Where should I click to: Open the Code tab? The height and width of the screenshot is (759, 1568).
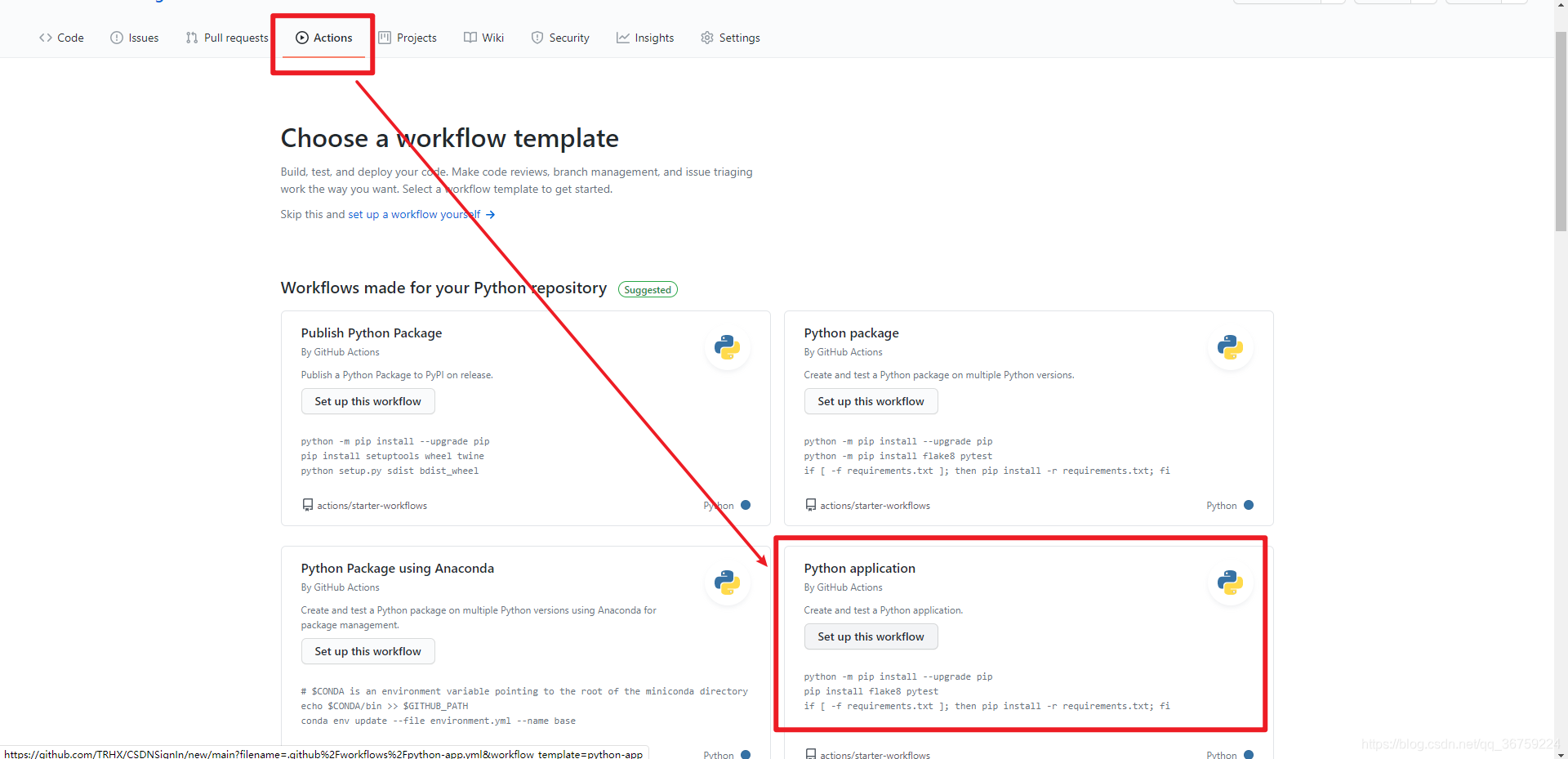pyautogui.click(x=61, y=38)
